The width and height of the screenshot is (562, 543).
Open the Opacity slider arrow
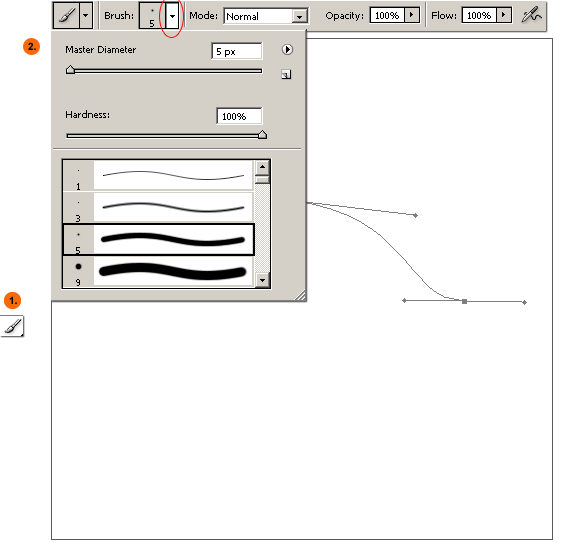[412, 15]
